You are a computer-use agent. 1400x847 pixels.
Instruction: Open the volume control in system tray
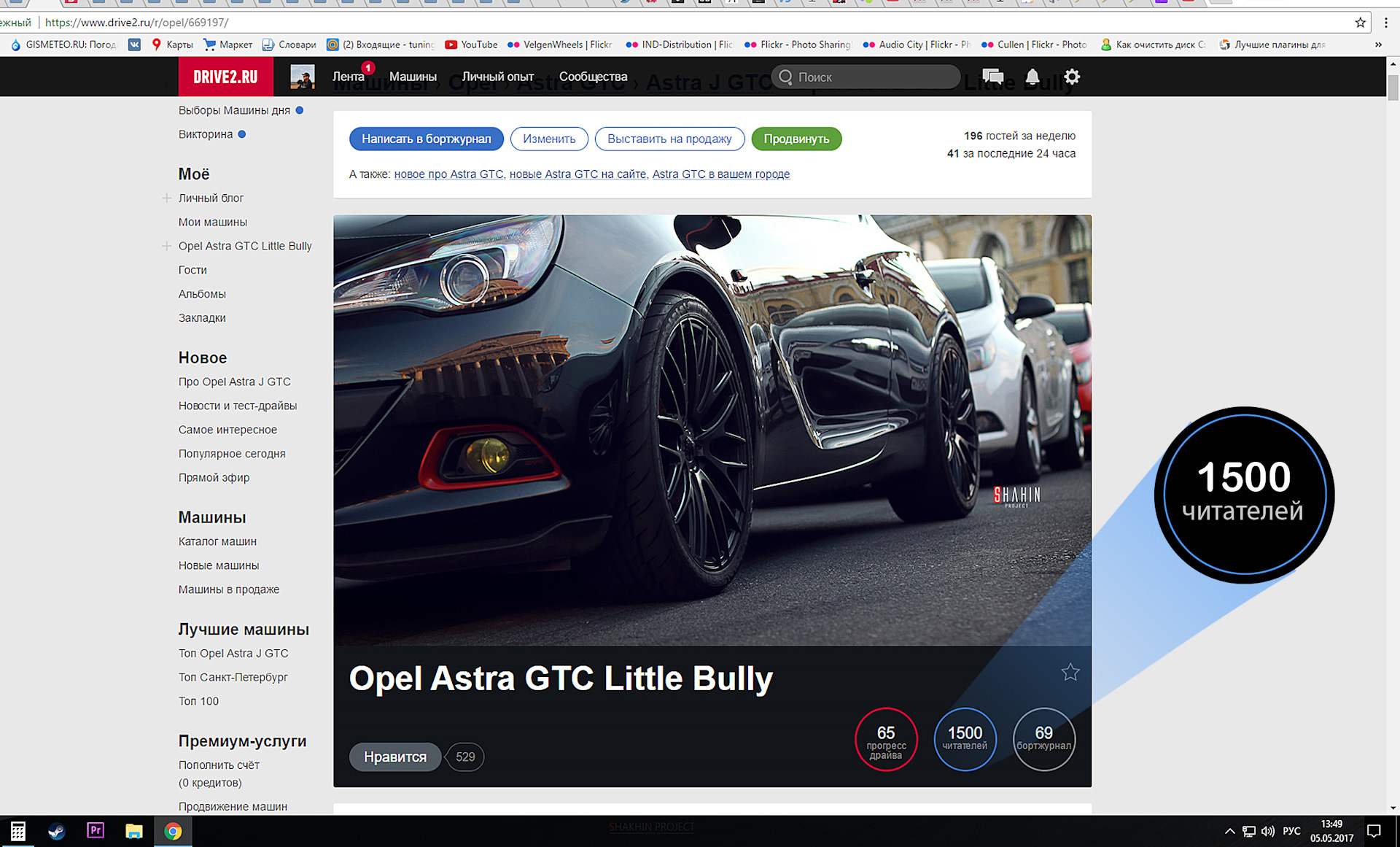(1268, 831)
